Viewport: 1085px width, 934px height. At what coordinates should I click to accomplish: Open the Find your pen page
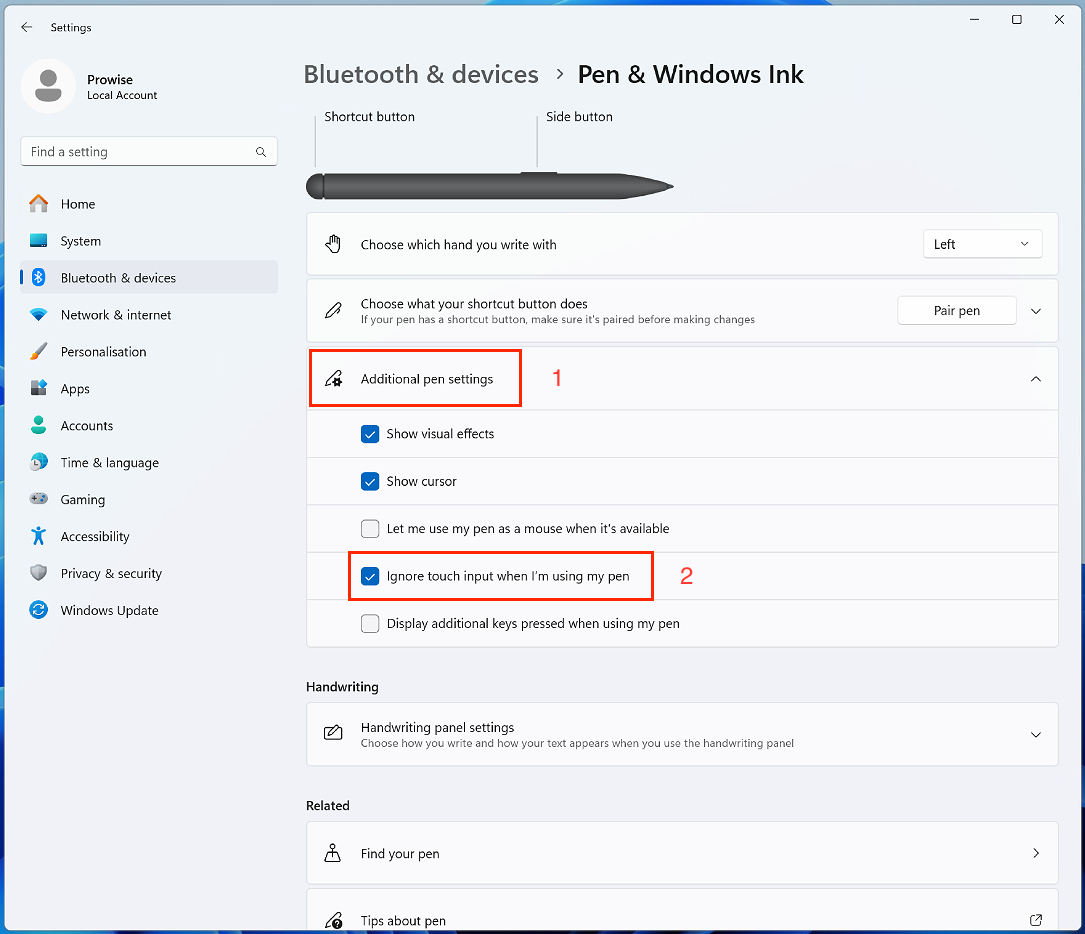[x=681, y=853]
